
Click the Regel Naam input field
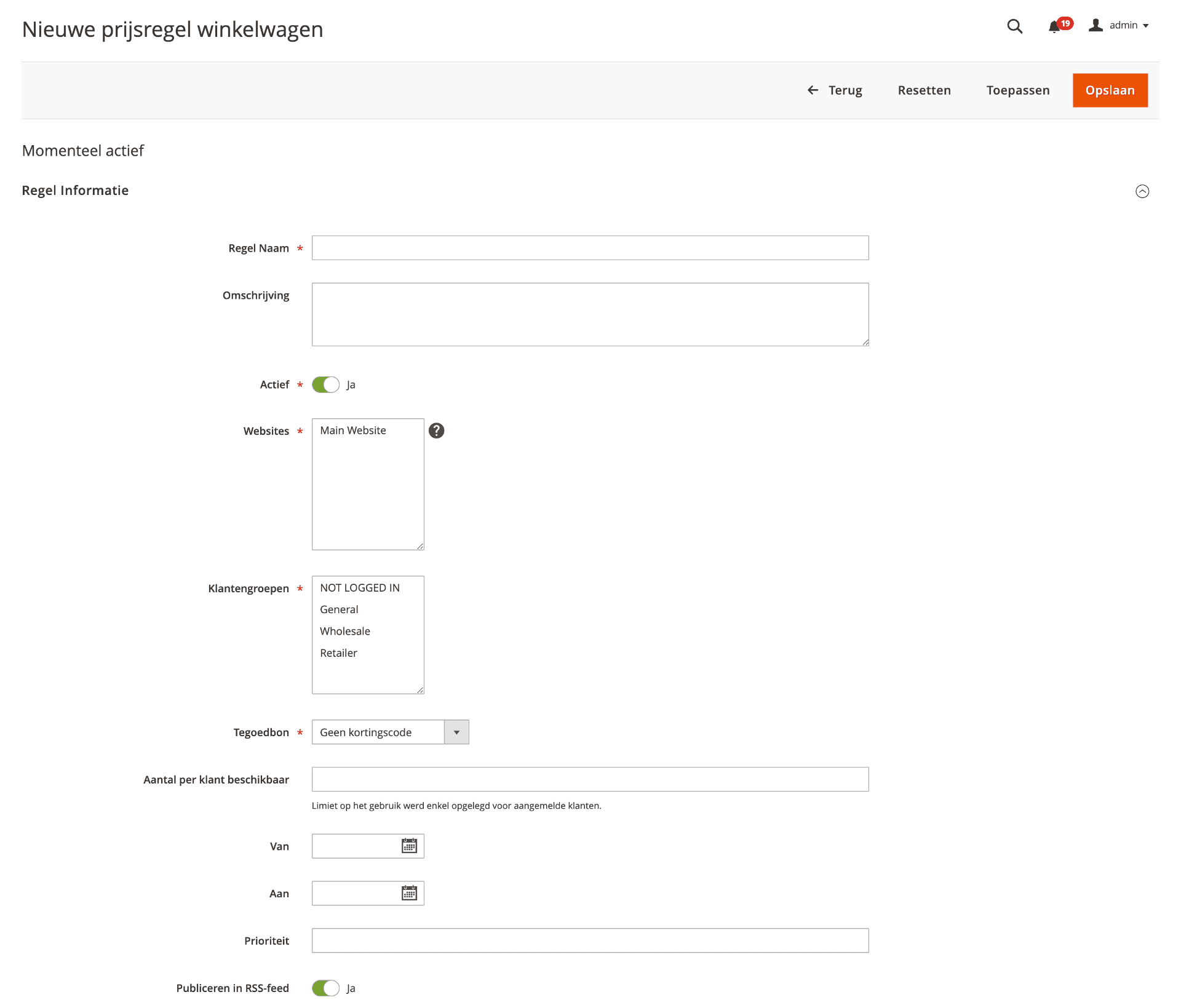pyautogui.click(x=590, y=247)
